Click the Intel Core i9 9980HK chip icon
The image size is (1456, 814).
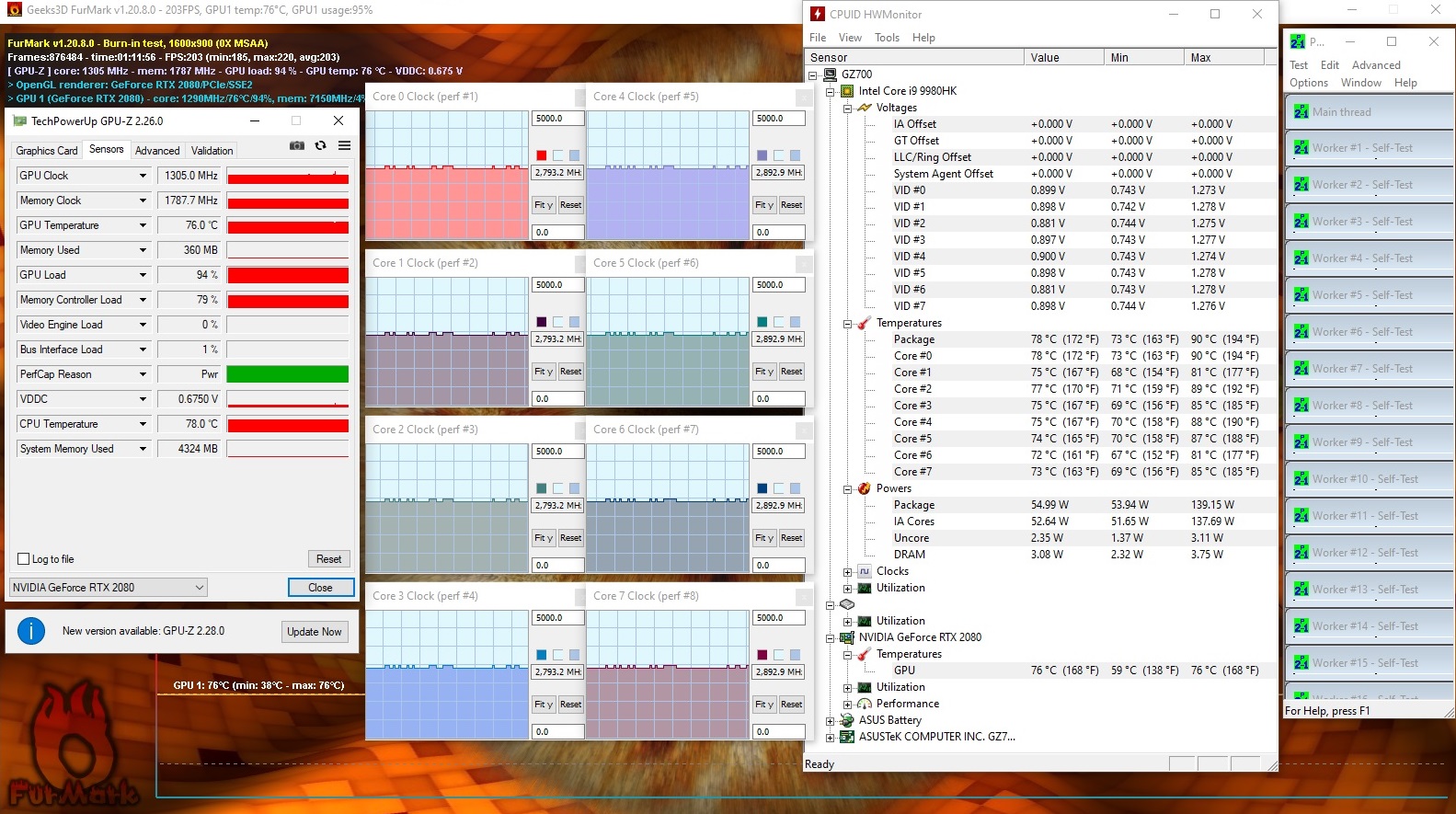[x=847, y=91]
